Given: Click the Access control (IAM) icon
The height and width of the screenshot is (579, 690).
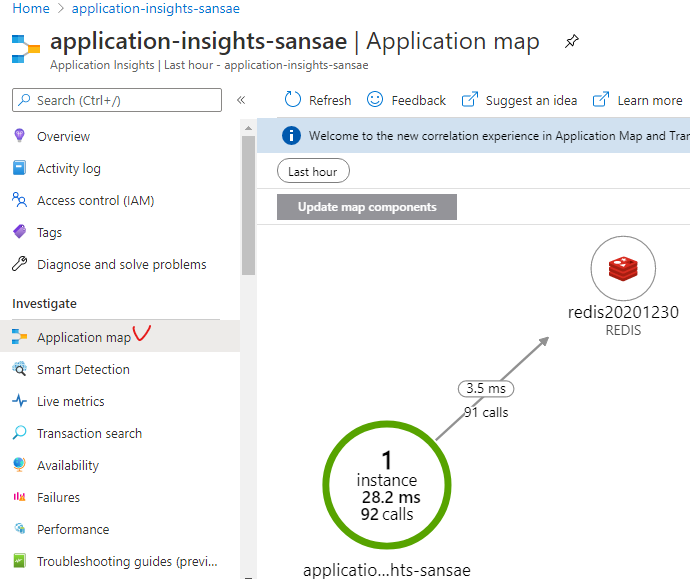Looking at the screenshot, I should click(19, 201).
